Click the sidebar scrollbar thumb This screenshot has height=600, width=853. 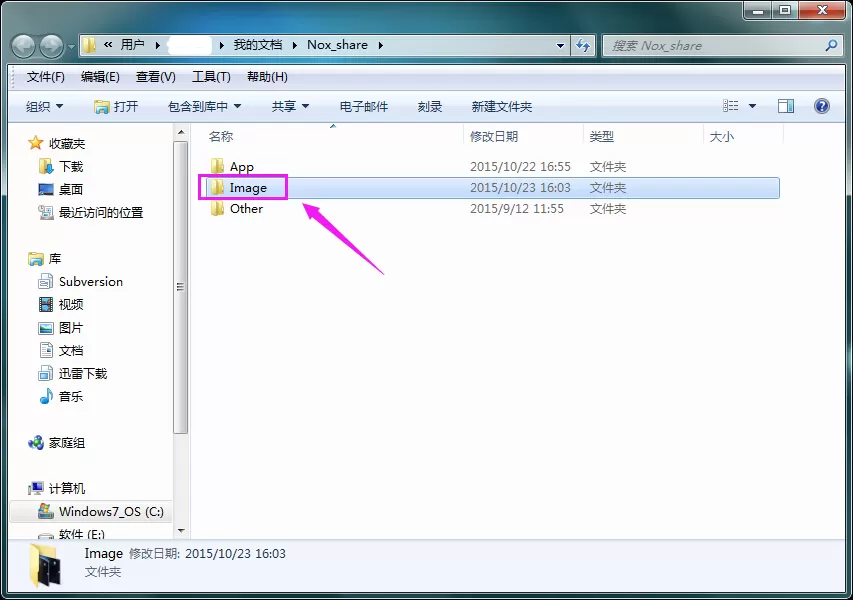click(181, 287)
